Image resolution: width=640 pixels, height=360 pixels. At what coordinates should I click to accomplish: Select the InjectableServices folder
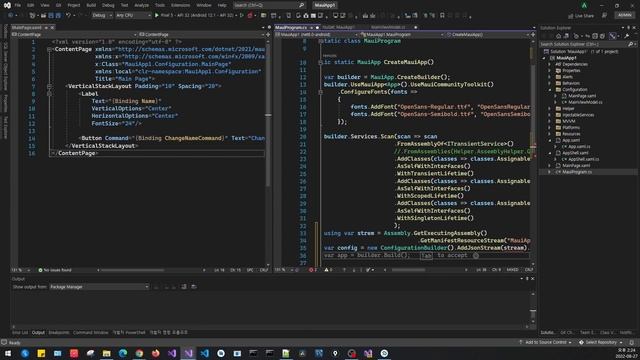click(x=578, y=115)
